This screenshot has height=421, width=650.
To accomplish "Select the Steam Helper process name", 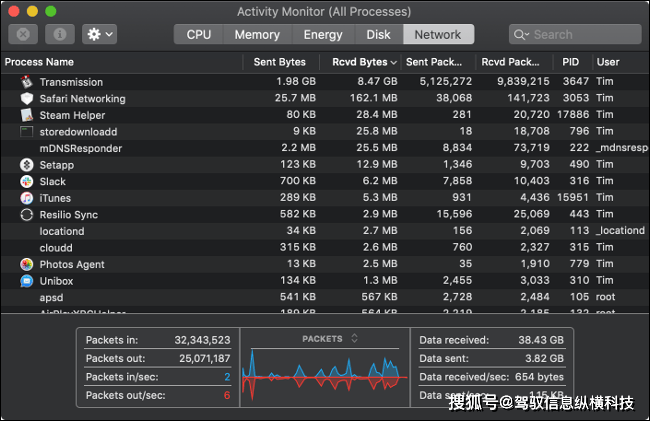I will point(72,115).
